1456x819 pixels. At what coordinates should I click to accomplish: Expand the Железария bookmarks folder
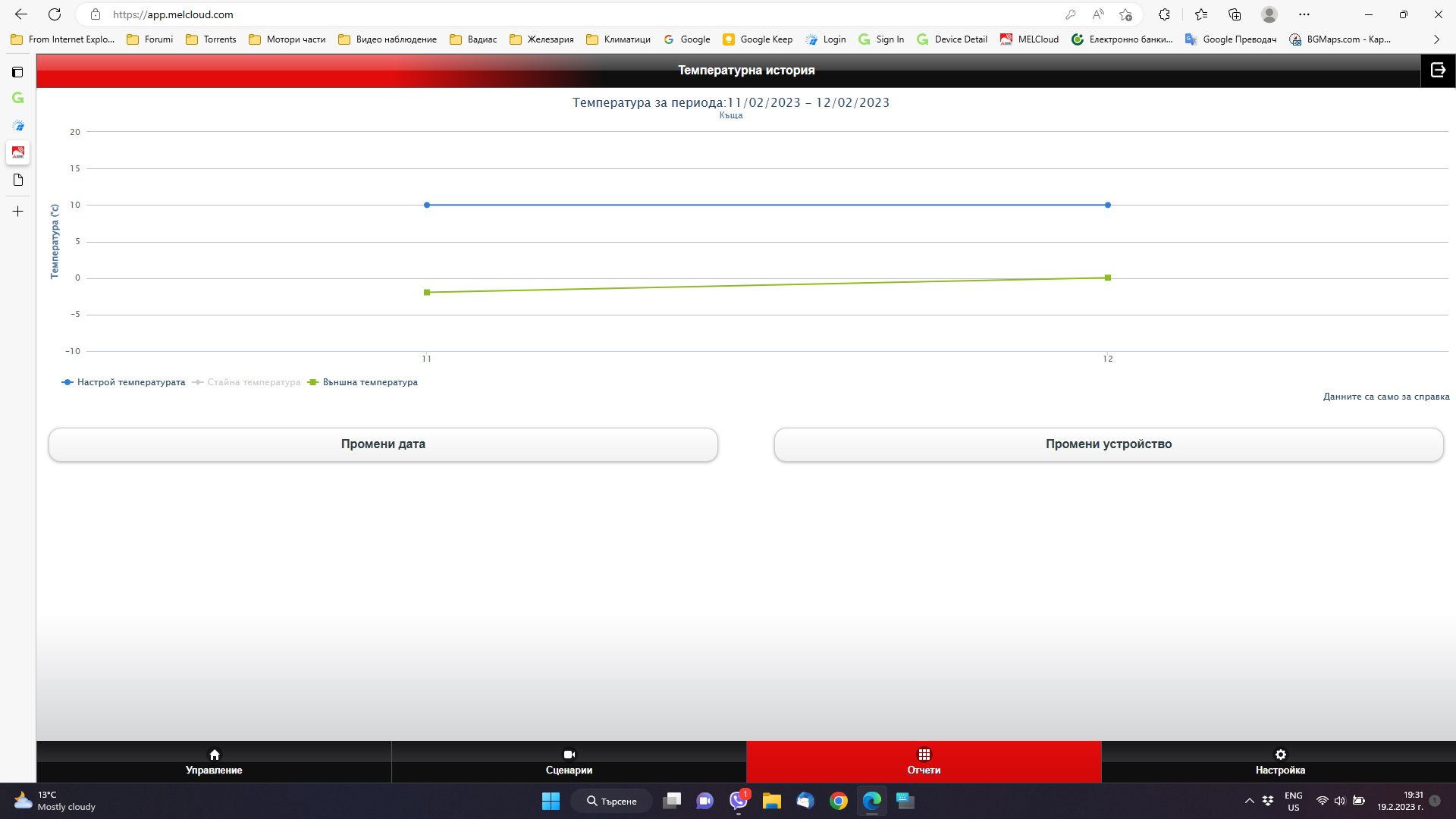click(x=541, y=39)
